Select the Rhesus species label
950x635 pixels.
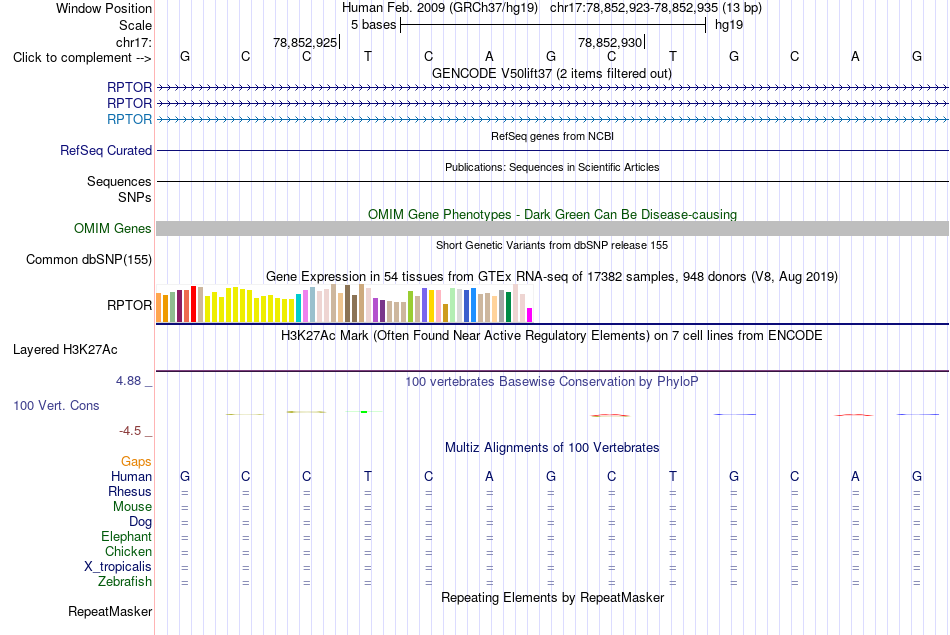(x=130, y=491)
